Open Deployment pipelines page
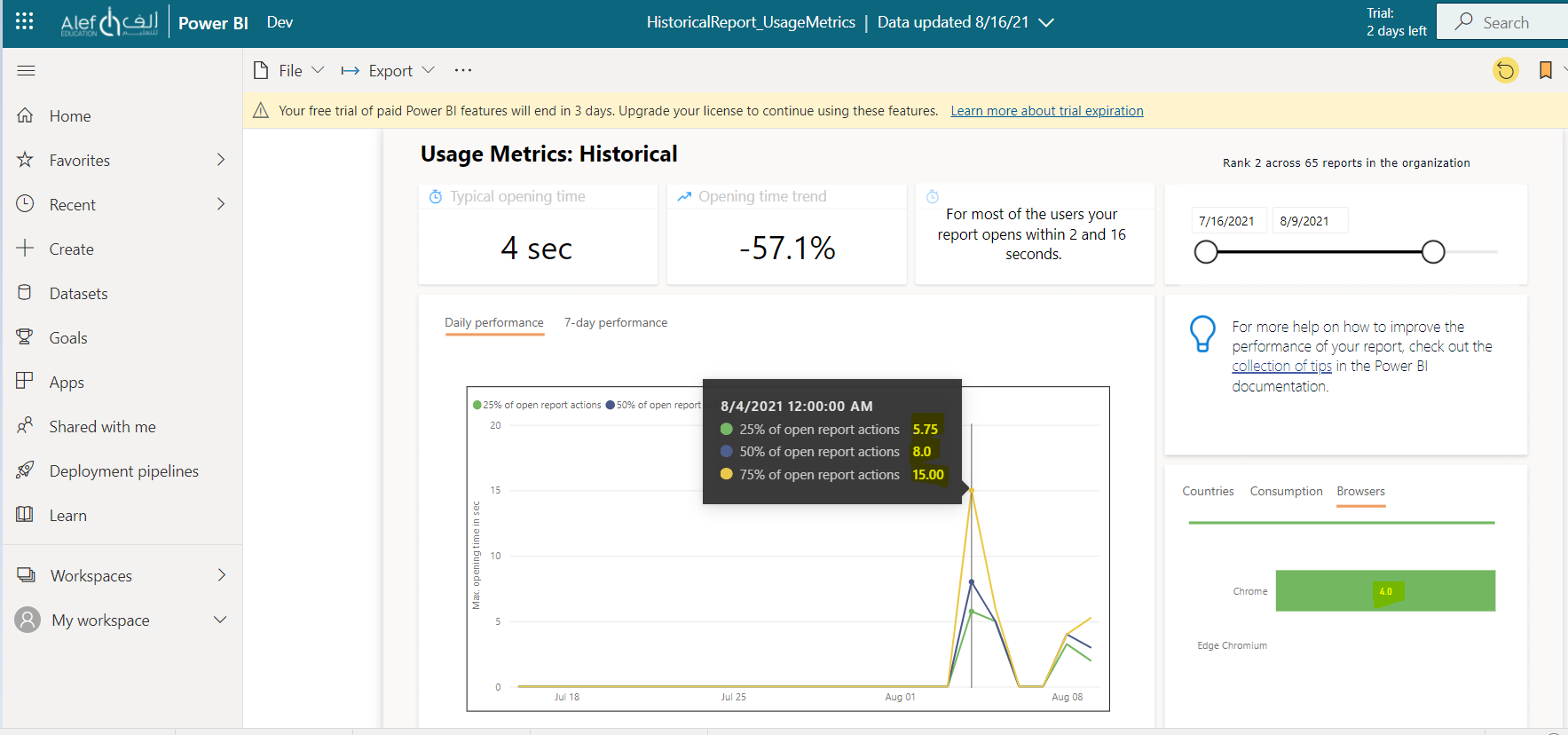1568x735 pixels. [122, 470]
